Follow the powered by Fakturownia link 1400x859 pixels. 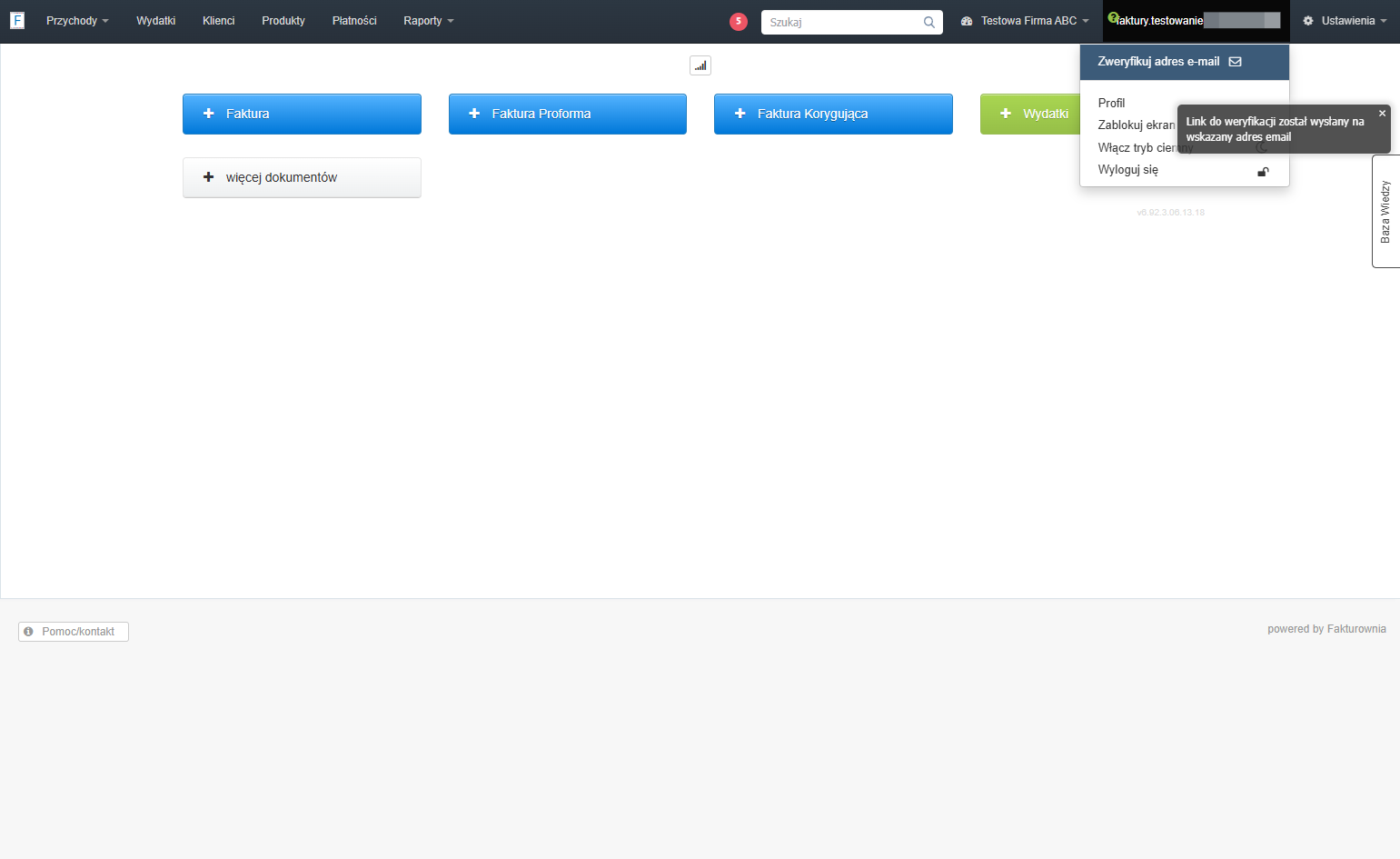coord(1326,629)
